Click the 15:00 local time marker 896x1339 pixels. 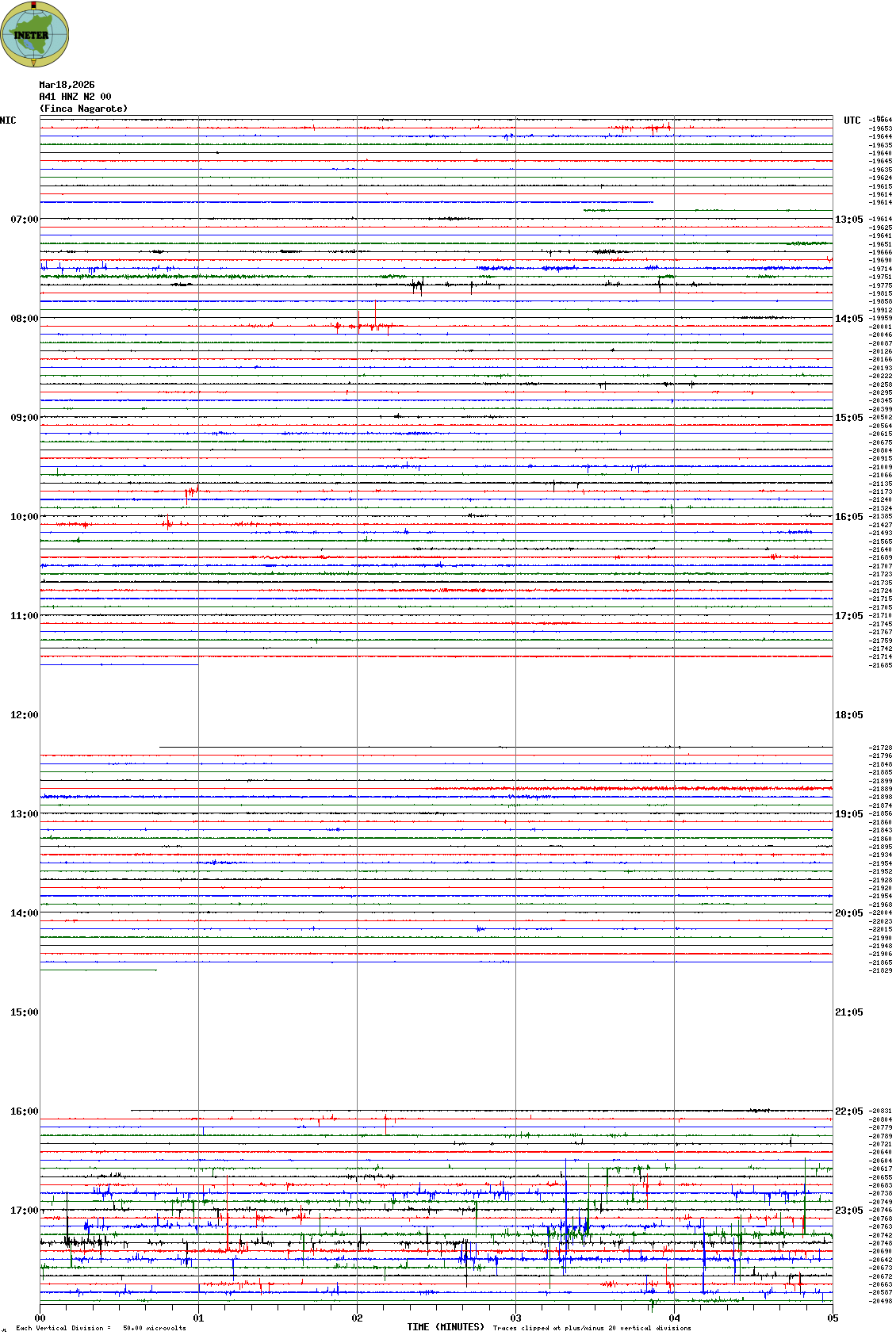(24, 1012)
